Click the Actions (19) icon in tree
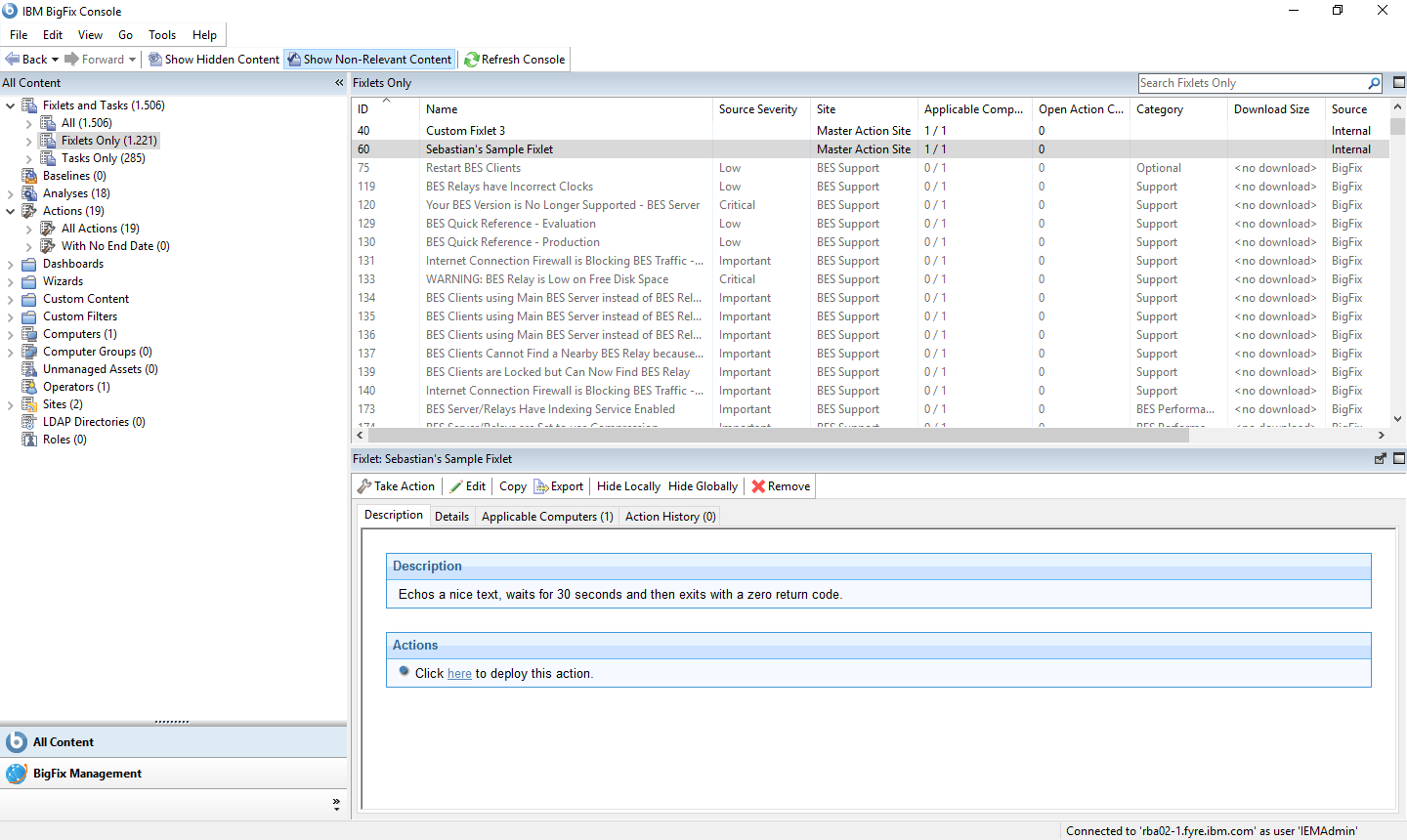The width and height of the screenshot is (1407, 840). click(29, 211)
